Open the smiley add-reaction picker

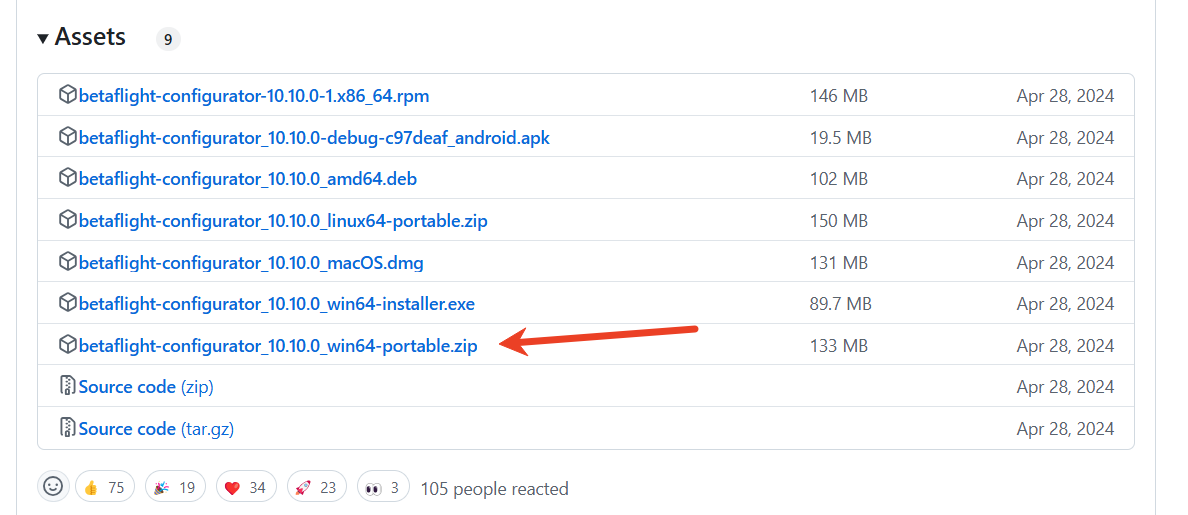coord(53,487)
